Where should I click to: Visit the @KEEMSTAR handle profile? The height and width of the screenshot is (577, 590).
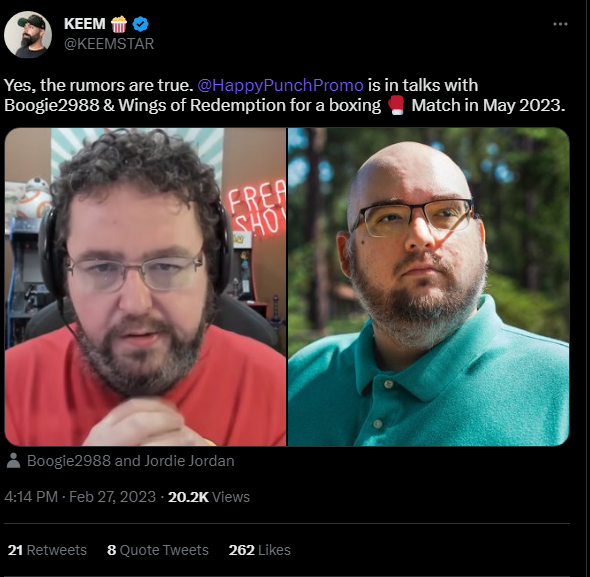coord(109,44)
